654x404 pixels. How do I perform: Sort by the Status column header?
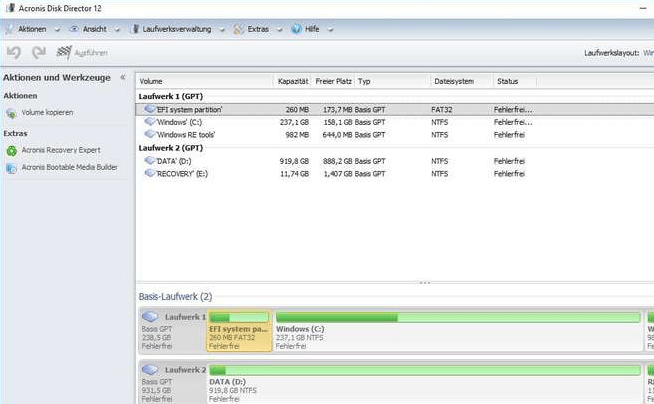(x=515, y=81)
